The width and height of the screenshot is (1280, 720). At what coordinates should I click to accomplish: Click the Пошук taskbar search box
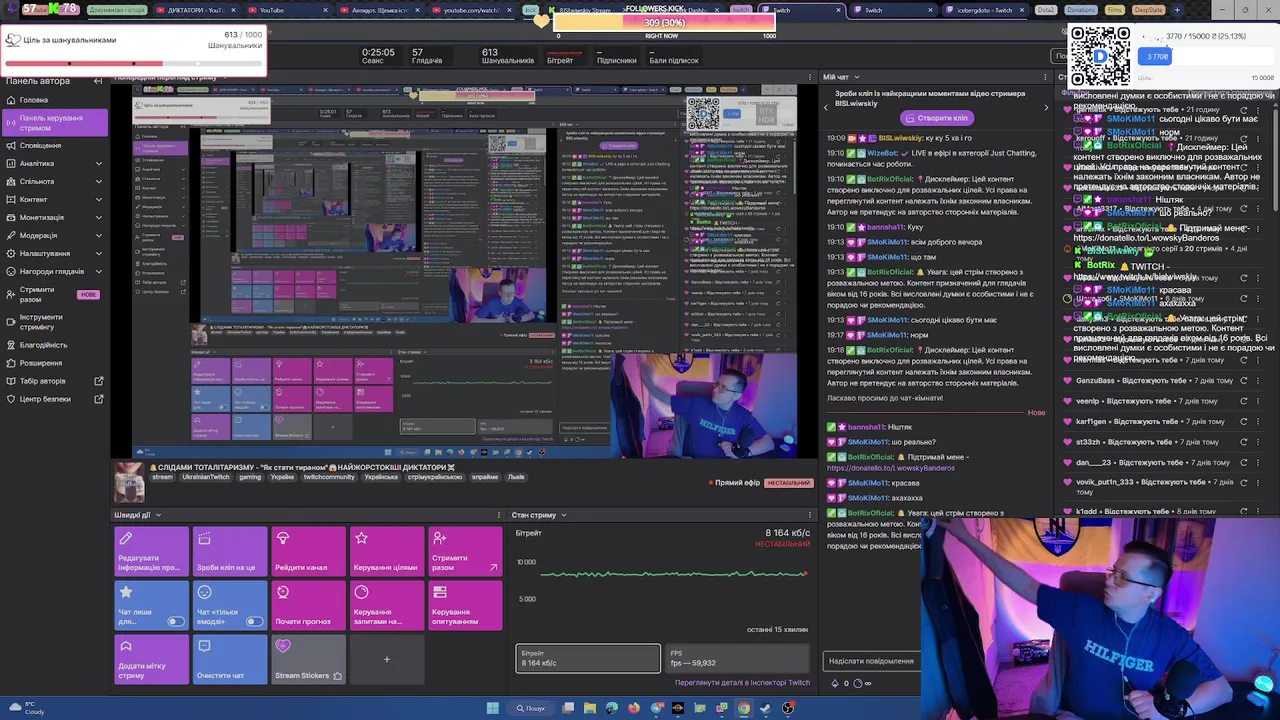point(530,708)
